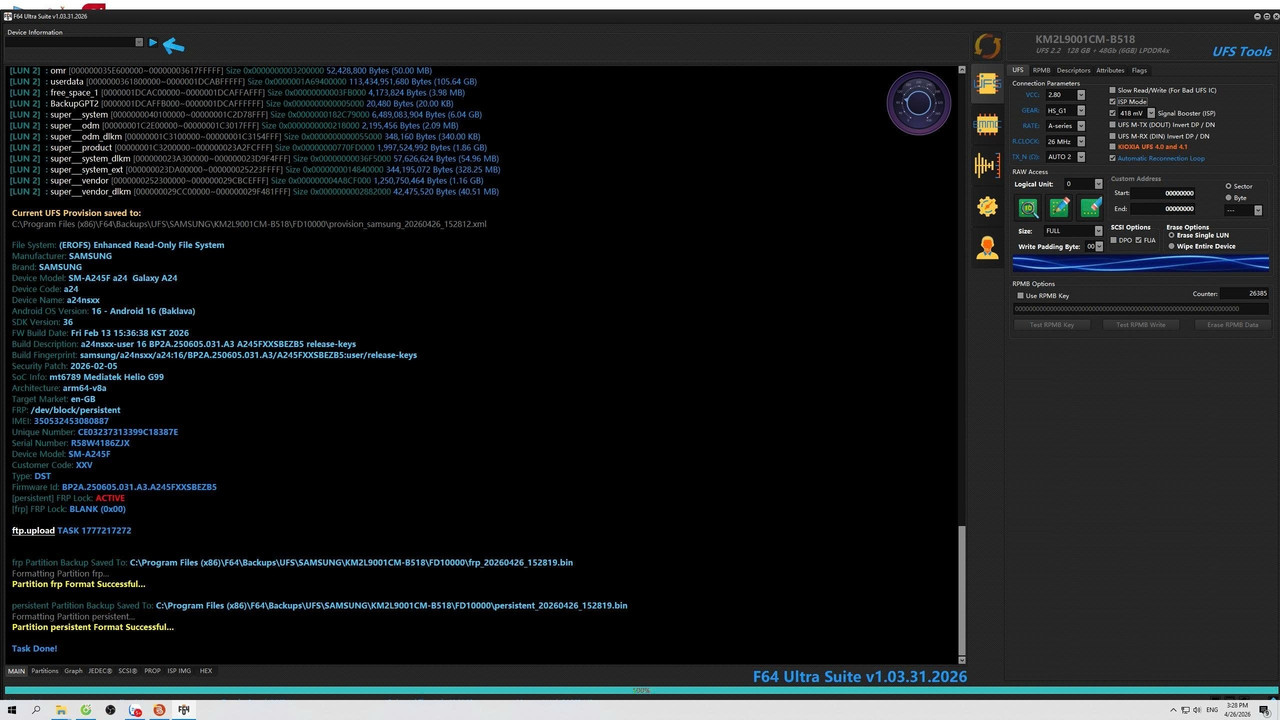The image size is (1280, 720).
Task: Click the F64 taskbar app icon
Action: (x=184, y=710)
